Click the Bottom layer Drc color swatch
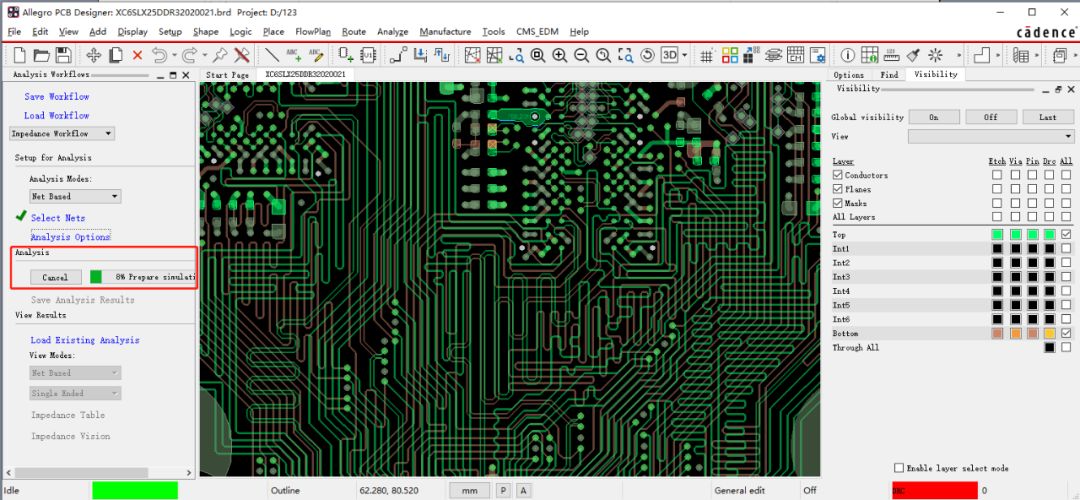This screenshot has width=1080, height=500. click(1049, 333)
